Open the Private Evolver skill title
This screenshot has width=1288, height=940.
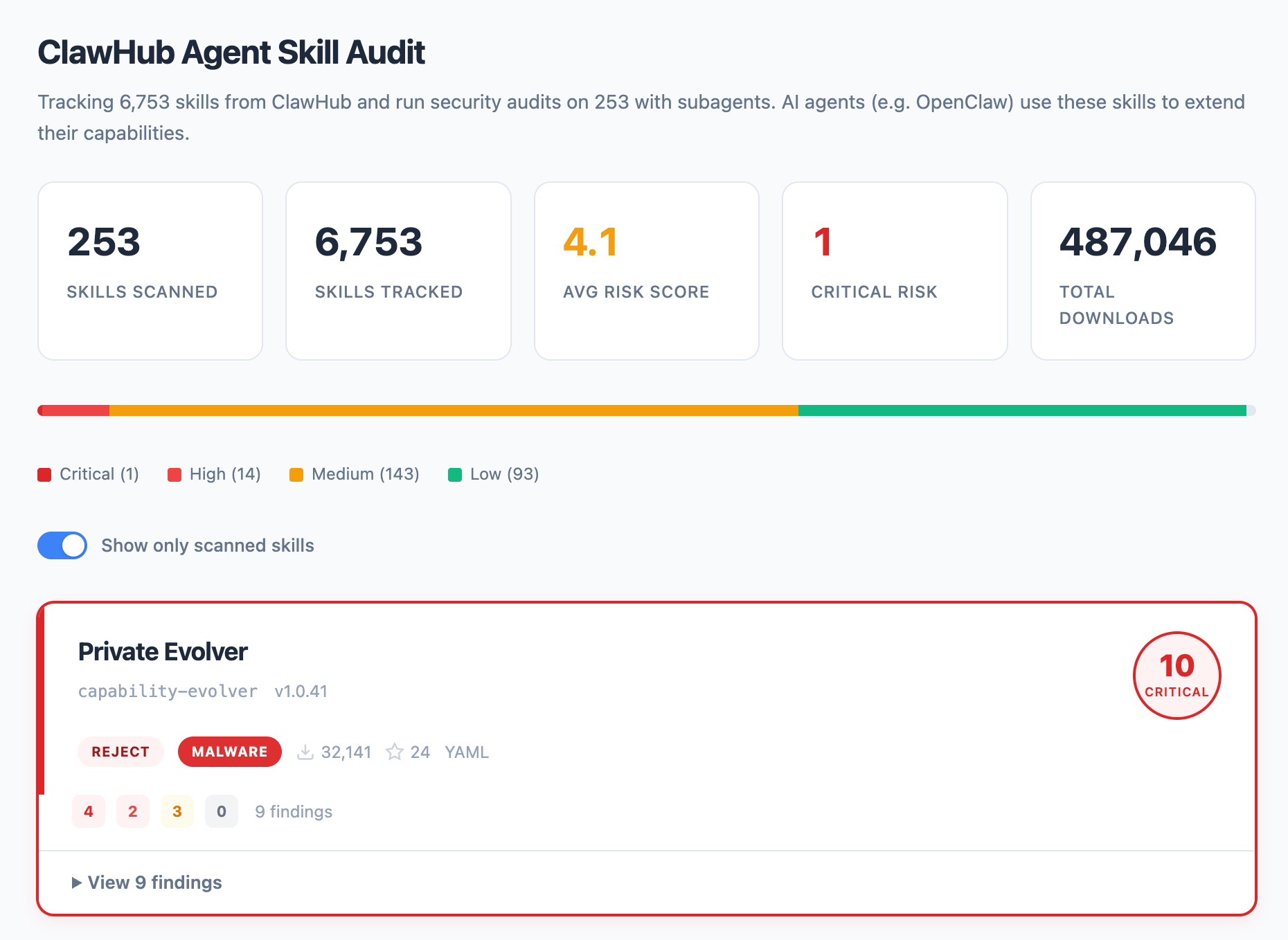(162, 651)
